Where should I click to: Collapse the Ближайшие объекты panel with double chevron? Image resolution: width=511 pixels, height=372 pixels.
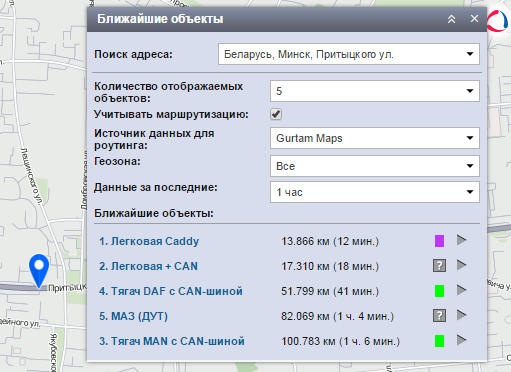(451, 19)
